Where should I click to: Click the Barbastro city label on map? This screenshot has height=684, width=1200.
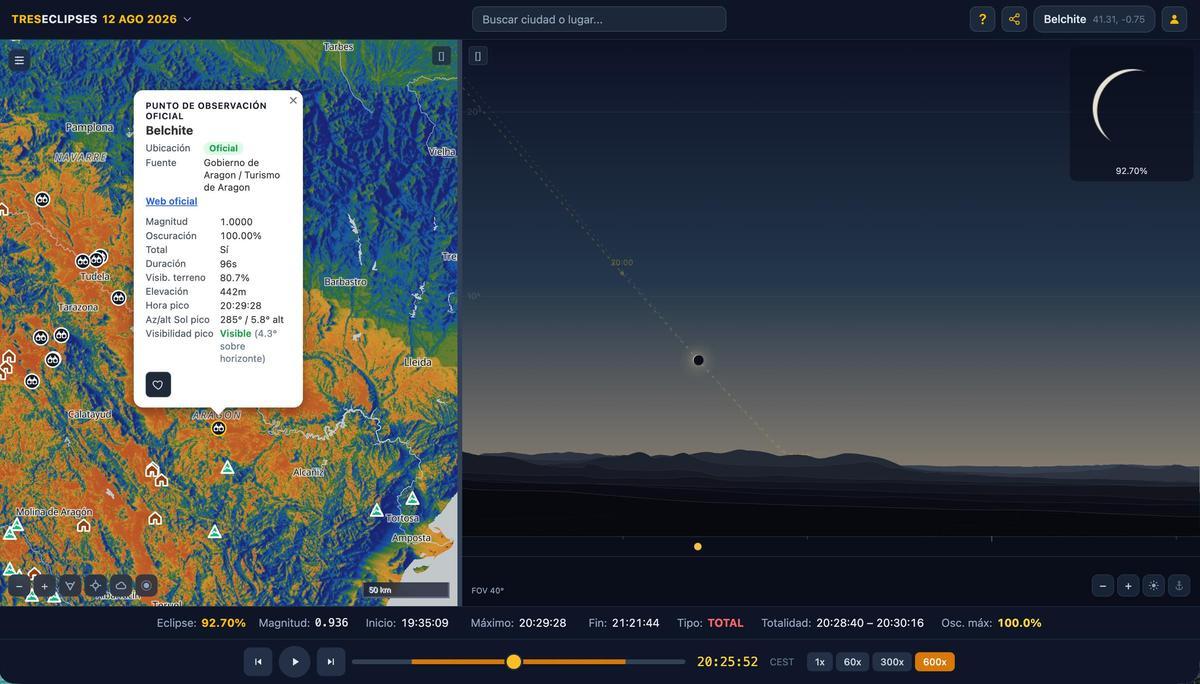pyautogui.click(x=345, y=282)
